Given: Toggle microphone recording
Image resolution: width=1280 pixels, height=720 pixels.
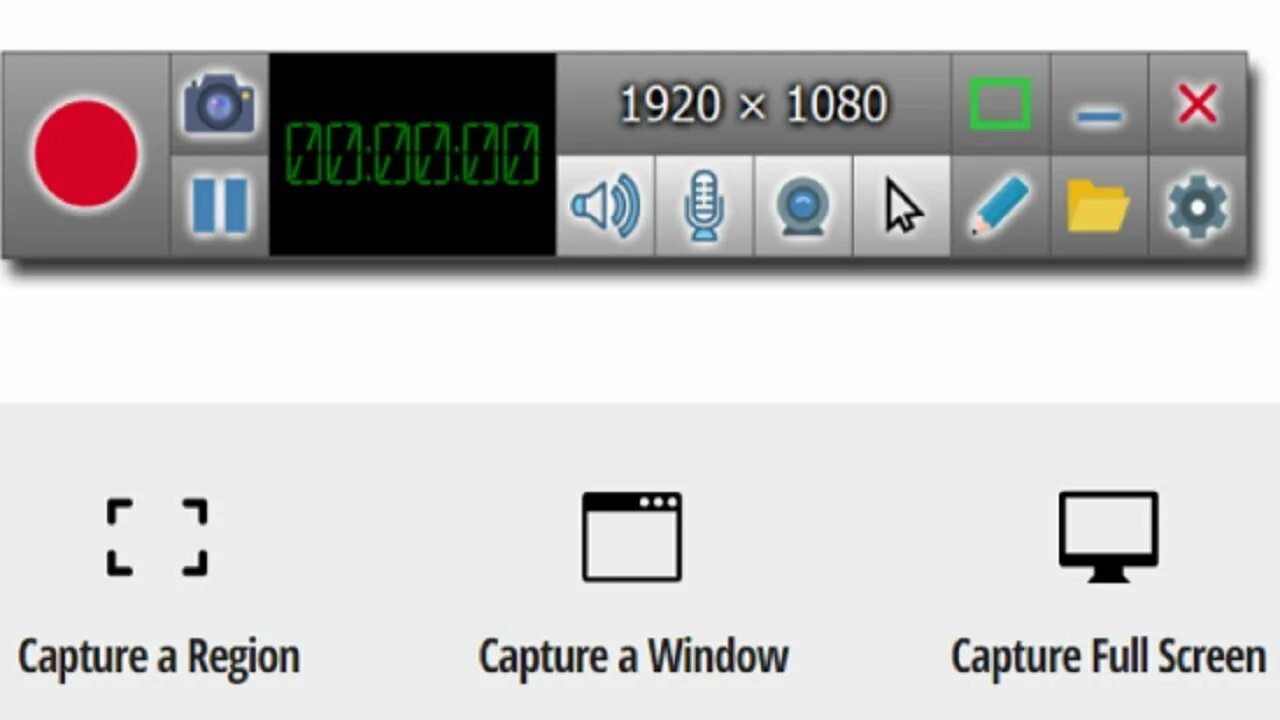Looking at the screenshot, I should 704,206.
